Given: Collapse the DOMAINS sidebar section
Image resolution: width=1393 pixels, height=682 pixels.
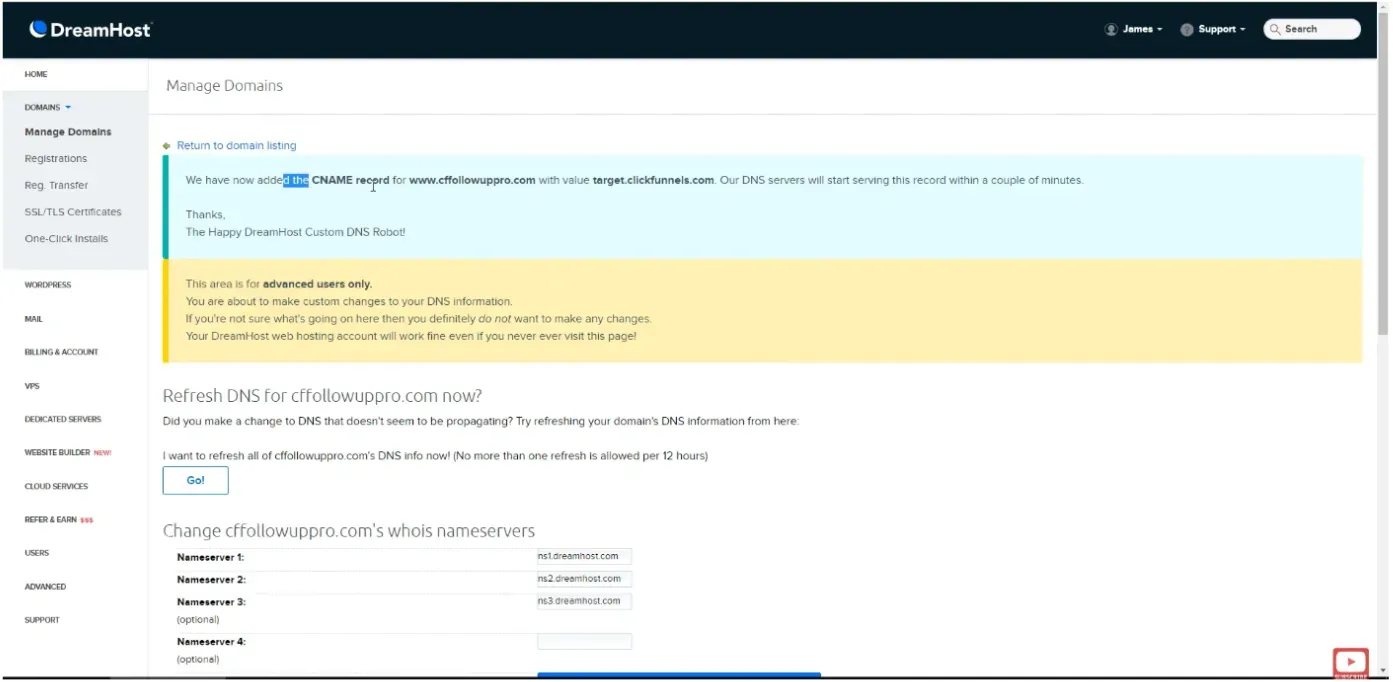Looking at the screenshot, I should (48, 107).
